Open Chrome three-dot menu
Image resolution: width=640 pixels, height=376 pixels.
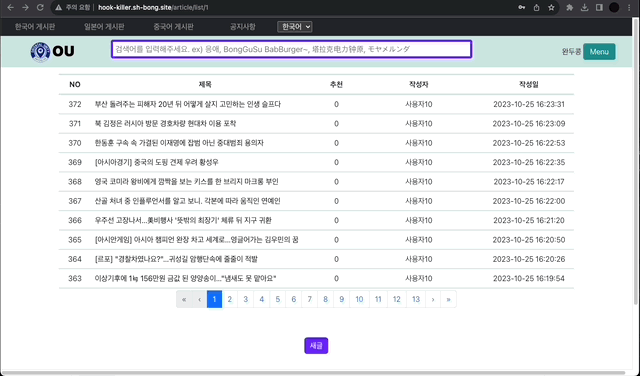(x=629, y=7)
